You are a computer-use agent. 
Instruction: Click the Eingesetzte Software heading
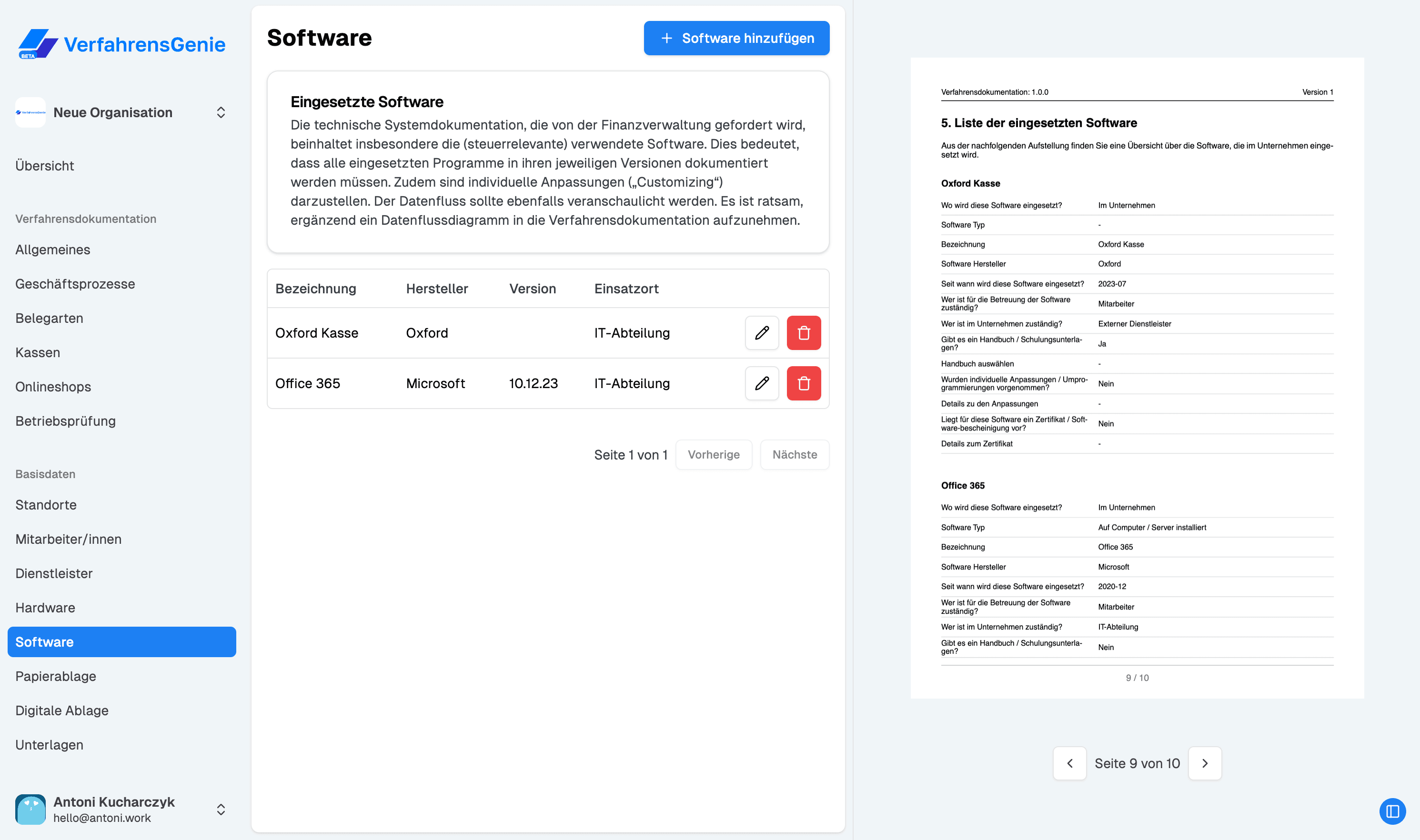click(x=367, y=102)
